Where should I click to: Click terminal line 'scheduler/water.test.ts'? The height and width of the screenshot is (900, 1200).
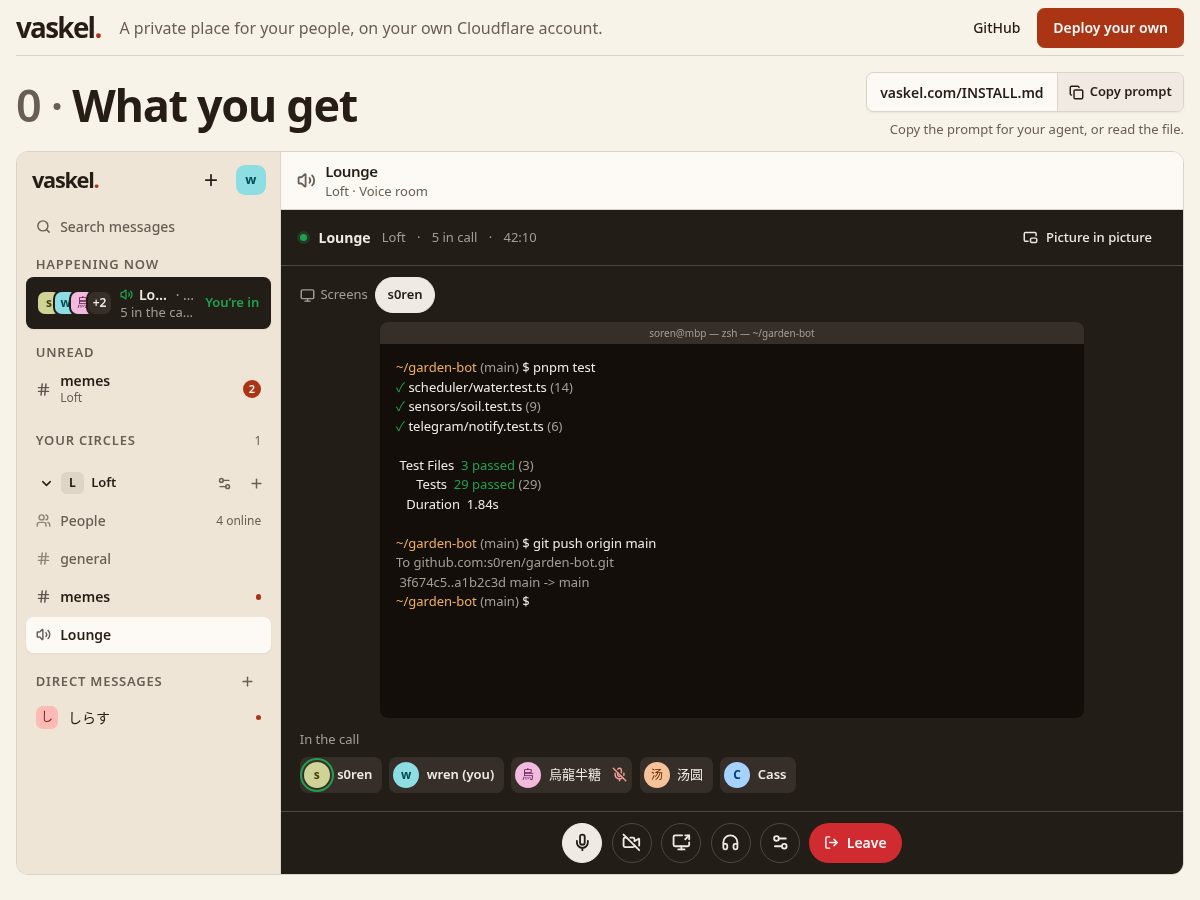477,387
